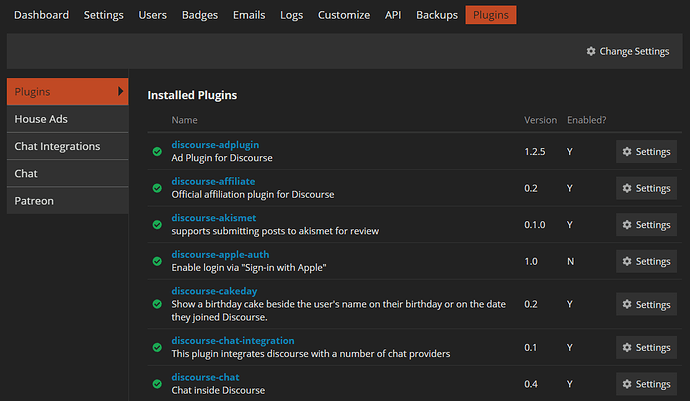Click the Y enabled value for discourse-adplugin
Viewport: 690px width, 401px height.
coord(569,151)
